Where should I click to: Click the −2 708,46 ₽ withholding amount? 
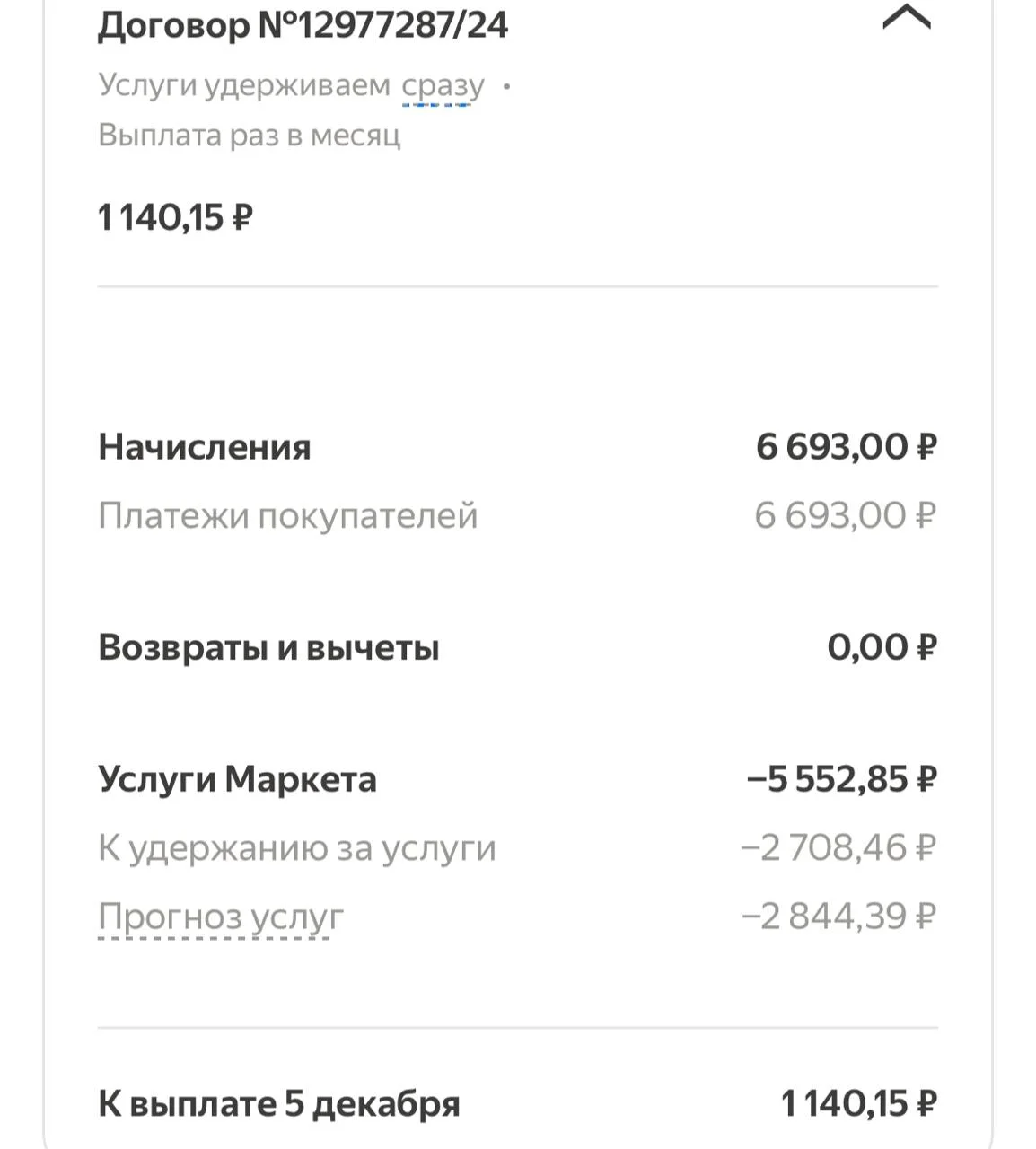pos(839,848)
